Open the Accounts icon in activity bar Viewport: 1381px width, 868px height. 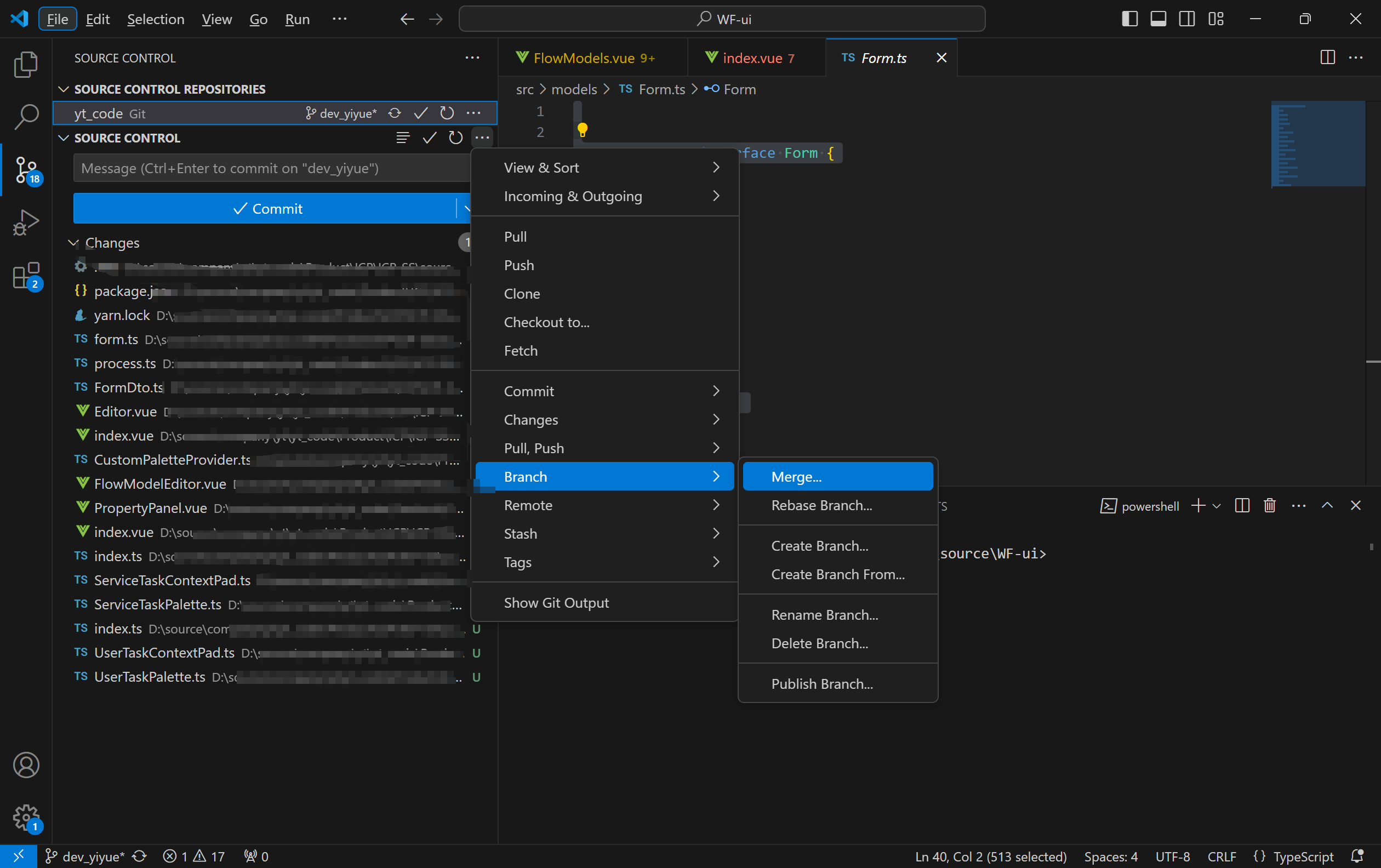[26, 765]
